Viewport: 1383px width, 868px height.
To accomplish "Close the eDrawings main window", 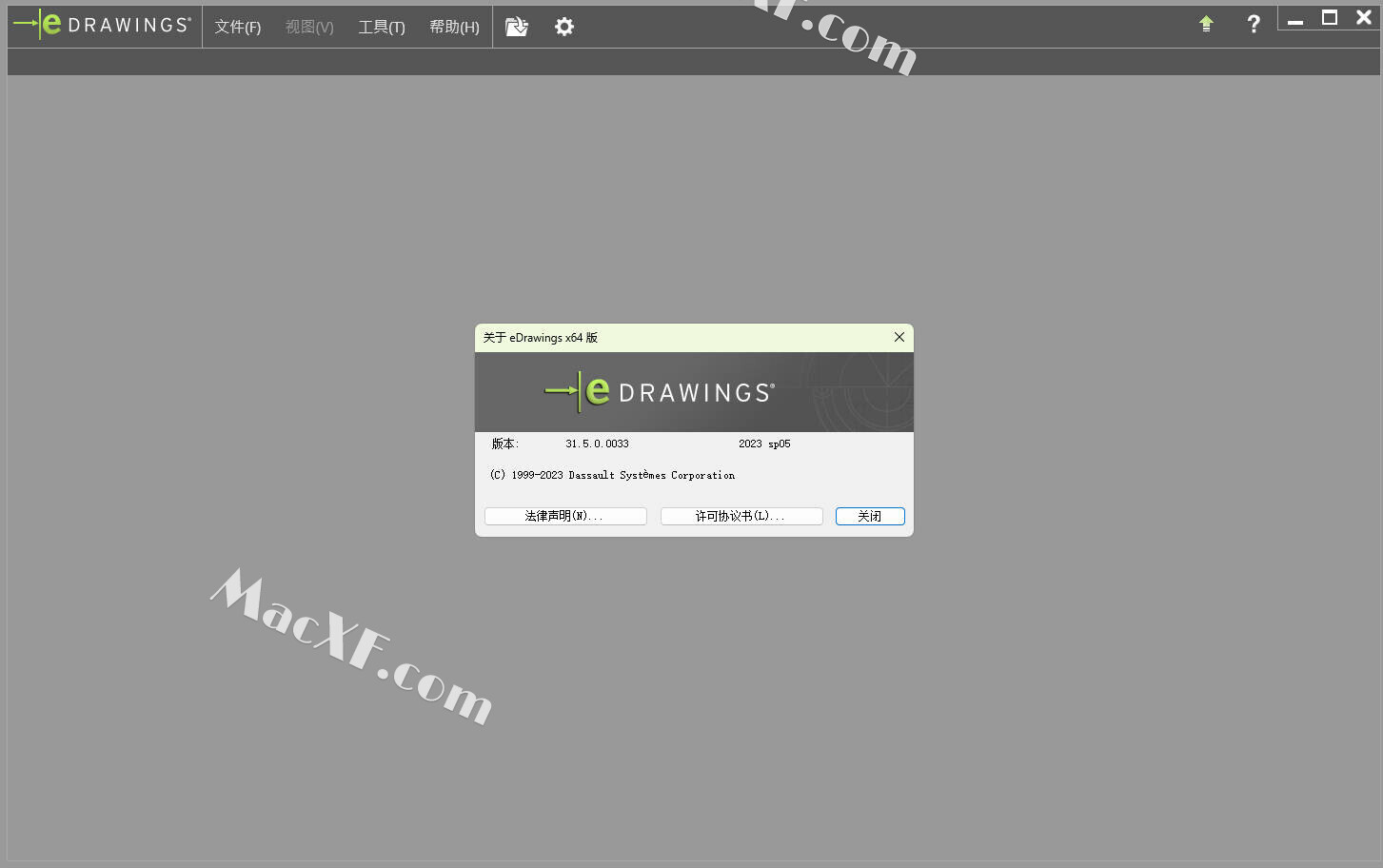I will 1363,18.
